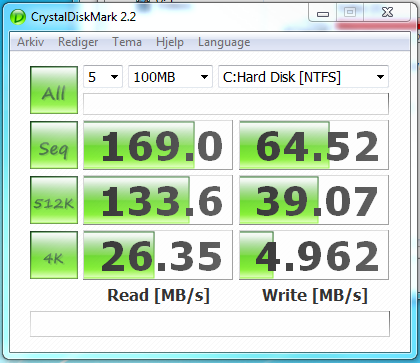Click the CrystalDiskMark app icon in title bar

click(18, 17)
